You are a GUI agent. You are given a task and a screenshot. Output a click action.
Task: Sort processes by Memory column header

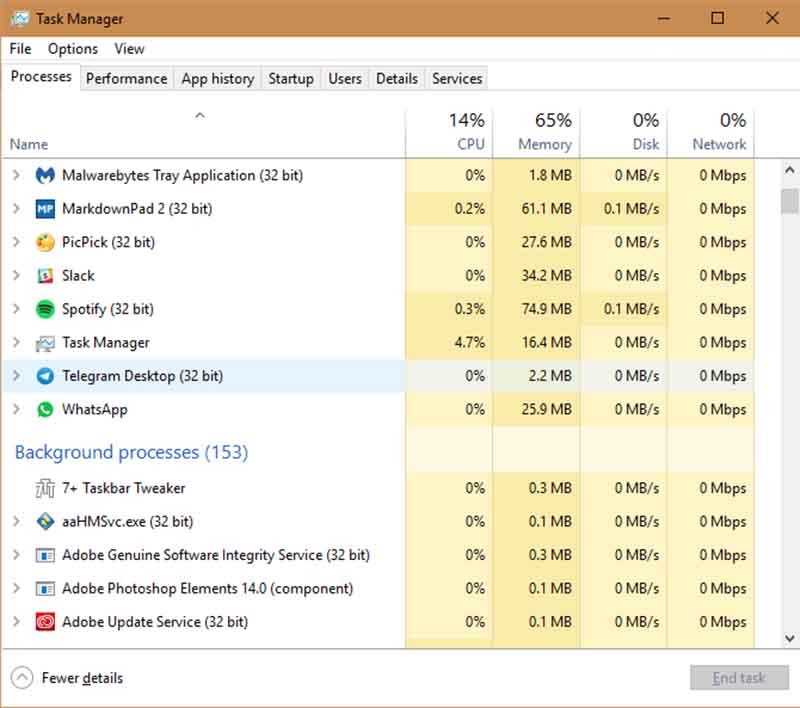(544, 132)
